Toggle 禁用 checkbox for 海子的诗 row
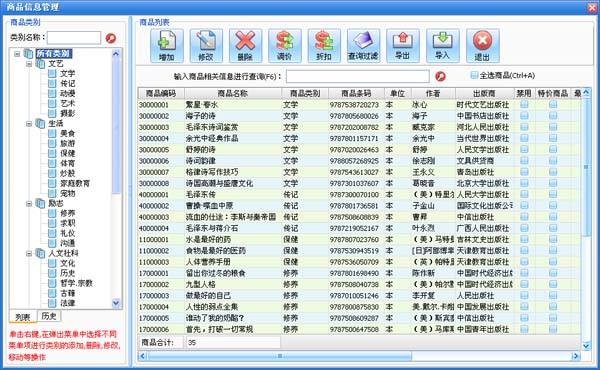The image size is (600, 370). coord(524,116)
